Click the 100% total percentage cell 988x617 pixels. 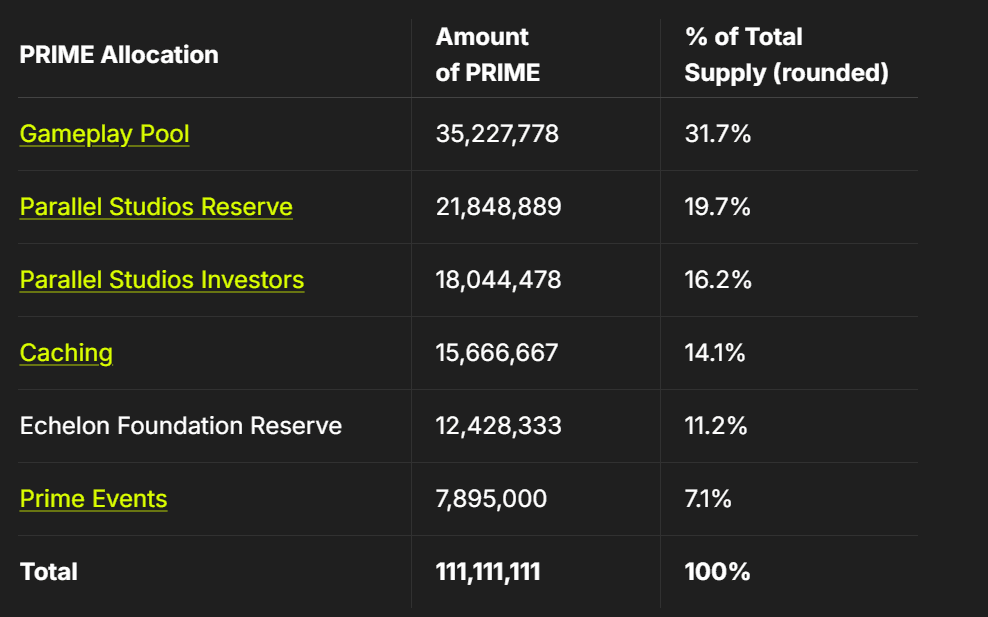pos(718,572)
